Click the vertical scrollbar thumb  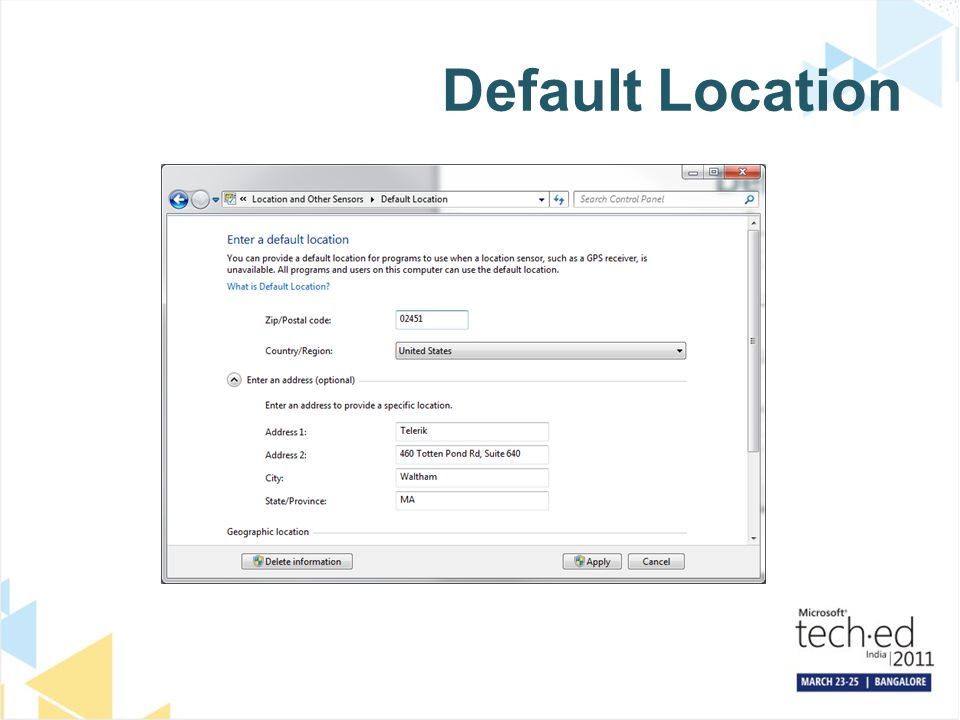pos(754,341)
